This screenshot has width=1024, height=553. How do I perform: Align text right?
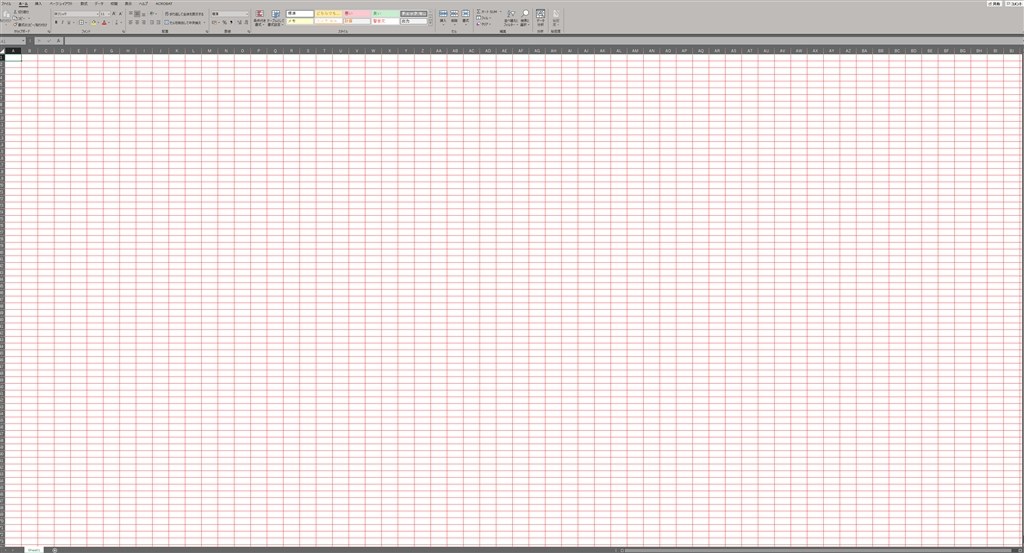coord(144,22)
